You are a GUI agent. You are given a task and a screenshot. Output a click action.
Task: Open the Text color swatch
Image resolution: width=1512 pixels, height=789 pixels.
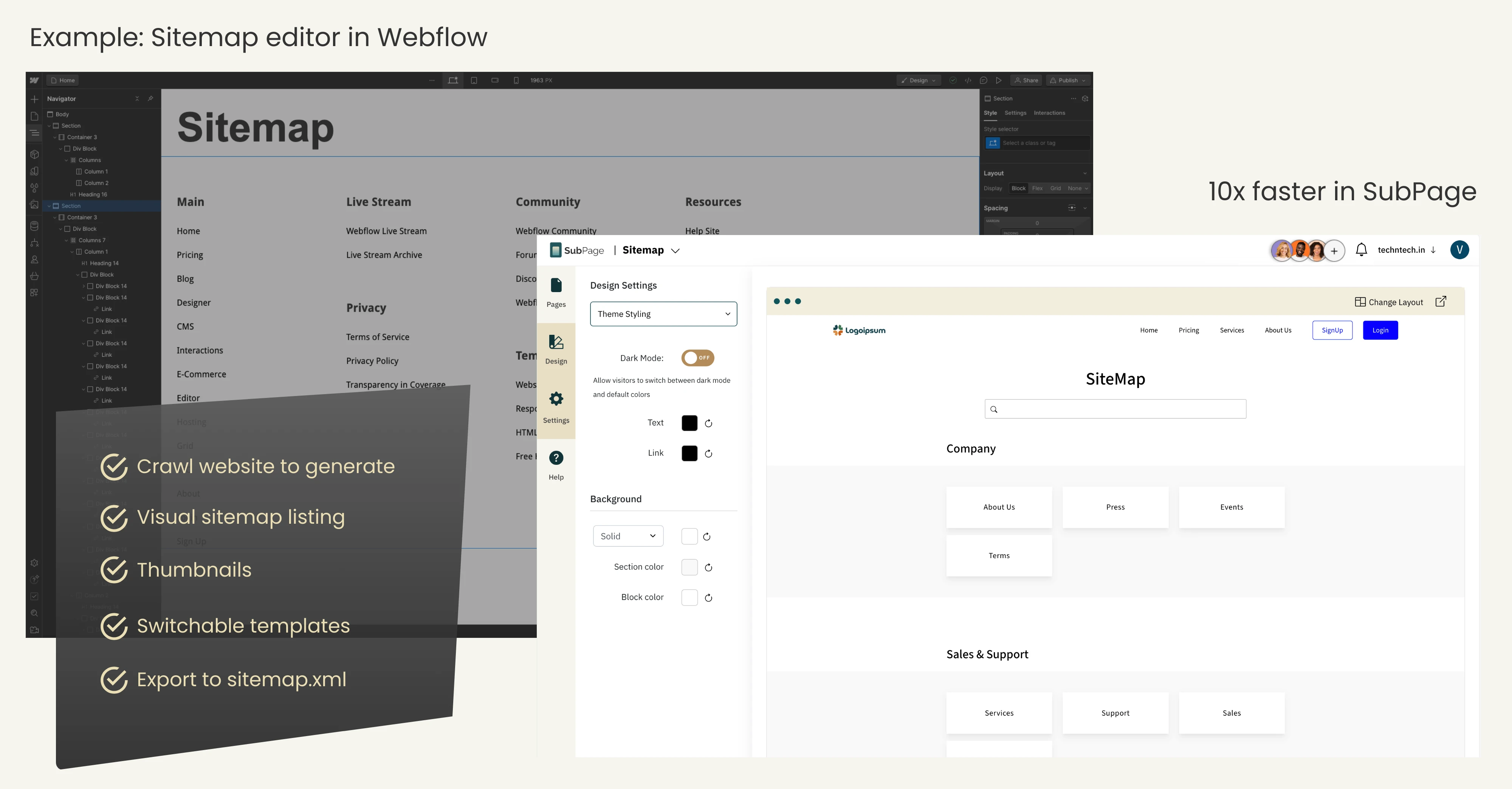click(x=689, y=423)
